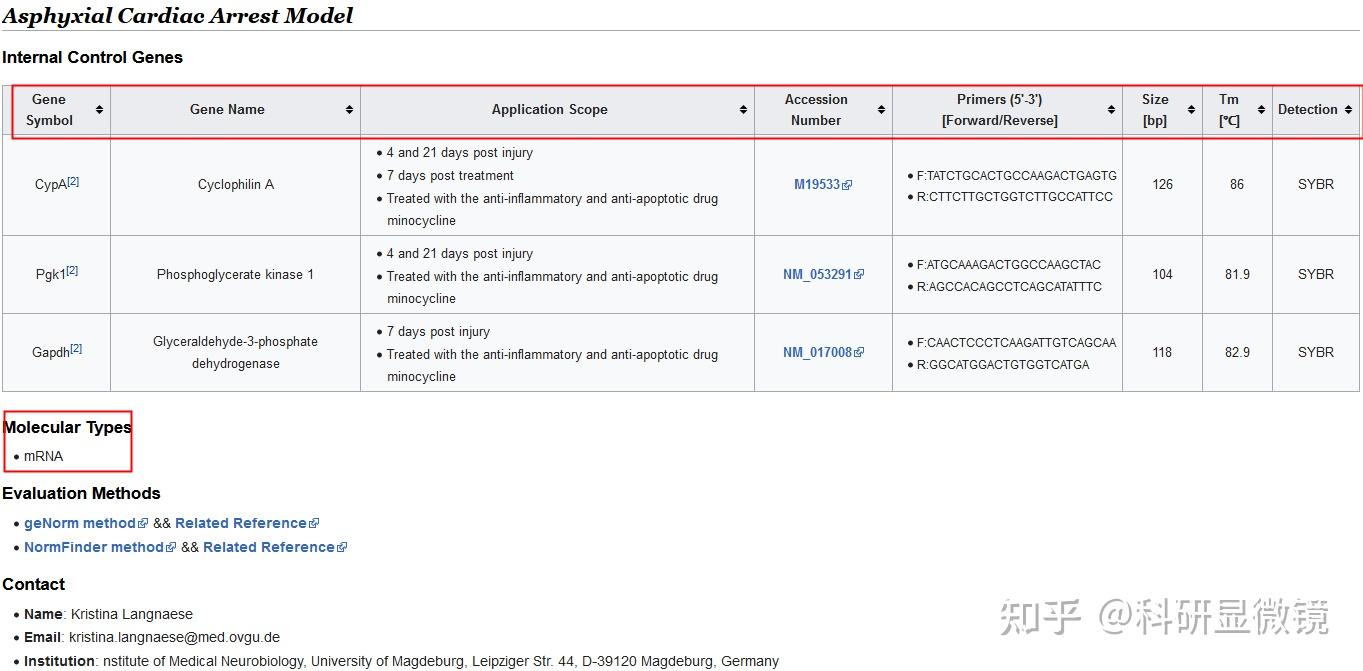Click forward primer F:TATCTGCACTGCCAAGACTGAGTG

tap(1016, 175)
